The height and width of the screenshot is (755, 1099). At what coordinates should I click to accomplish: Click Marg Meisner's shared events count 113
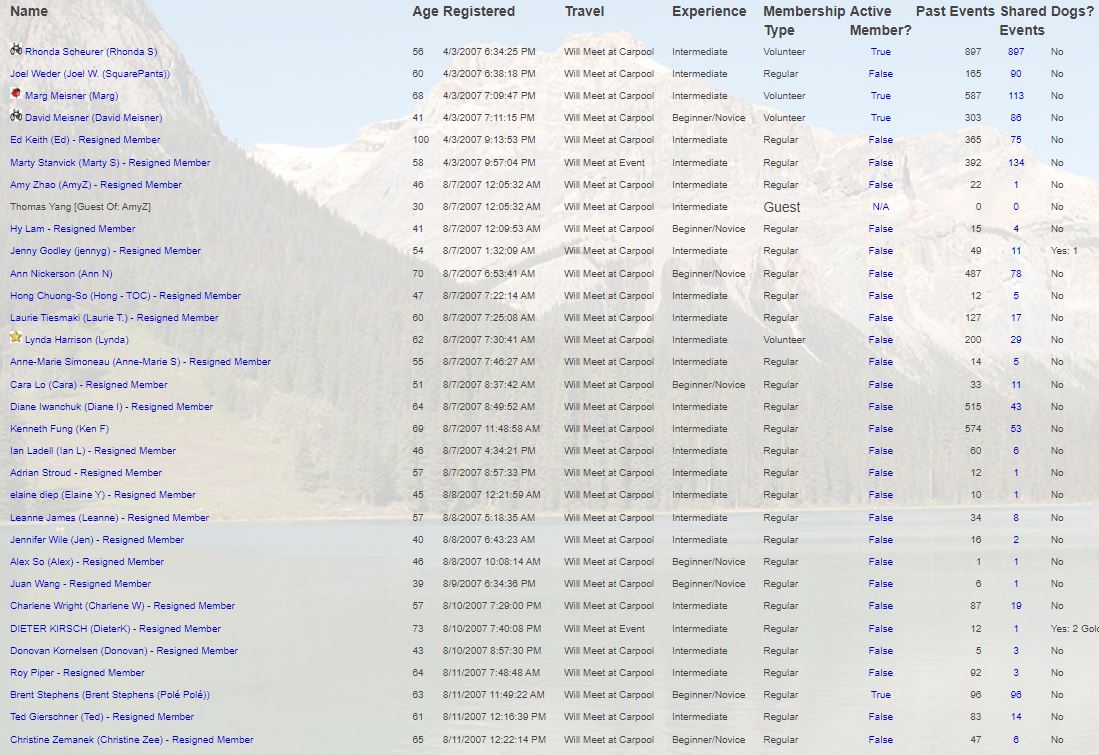[1015, 96]
